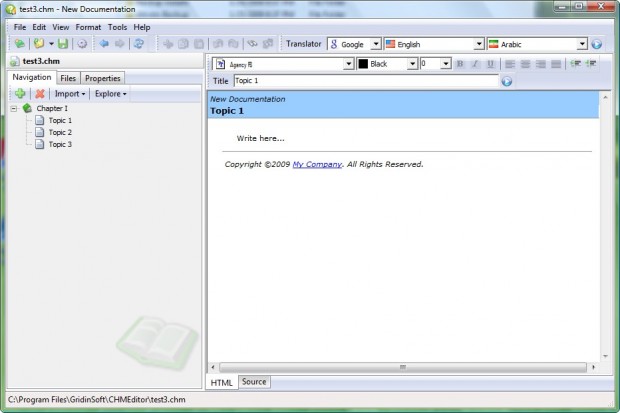Switch to the Navigation tab

tap(32, 77)
